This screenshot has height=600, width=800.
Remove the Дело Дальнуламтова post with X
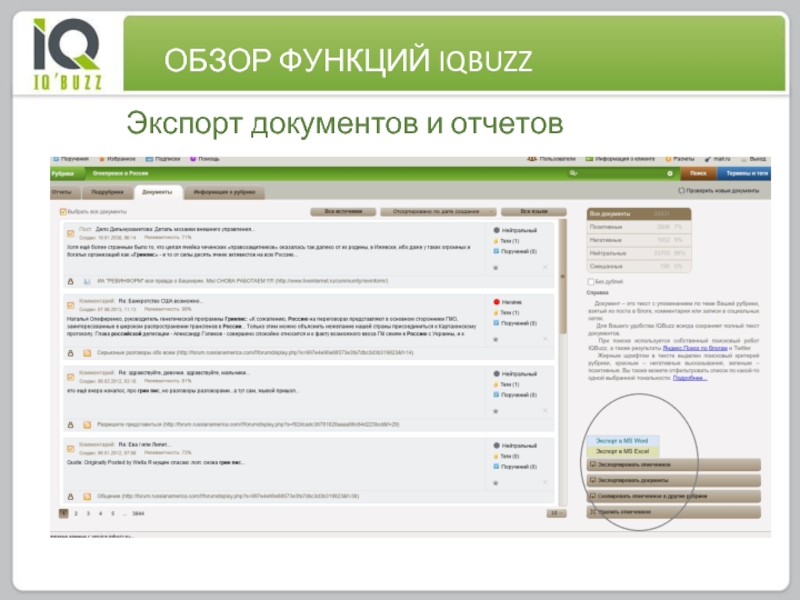tap(545, 267)
